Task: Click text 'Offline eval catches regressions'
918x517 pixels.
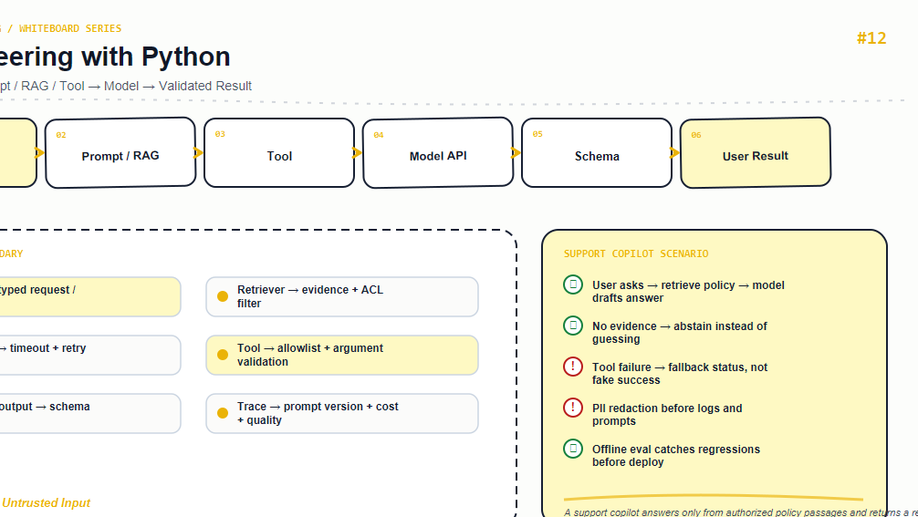Action: [x=676, y=449]
